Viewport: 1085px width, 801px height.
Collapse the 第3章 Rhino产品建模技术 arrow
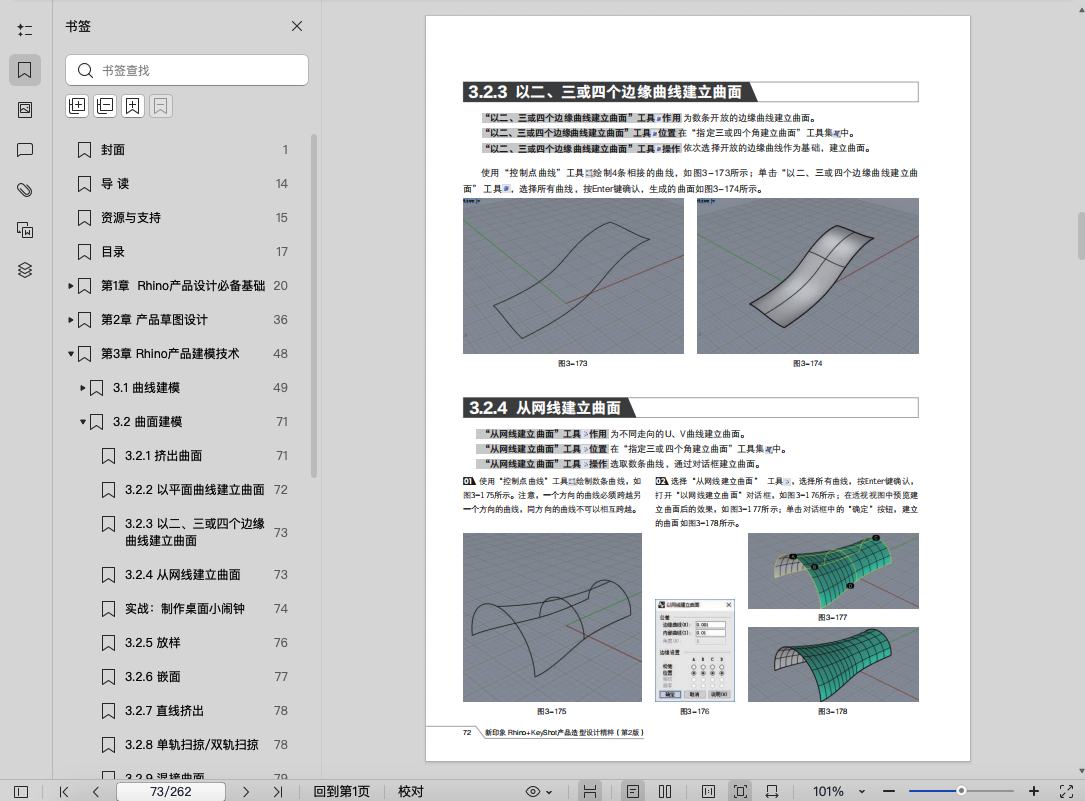click(71, 353)
